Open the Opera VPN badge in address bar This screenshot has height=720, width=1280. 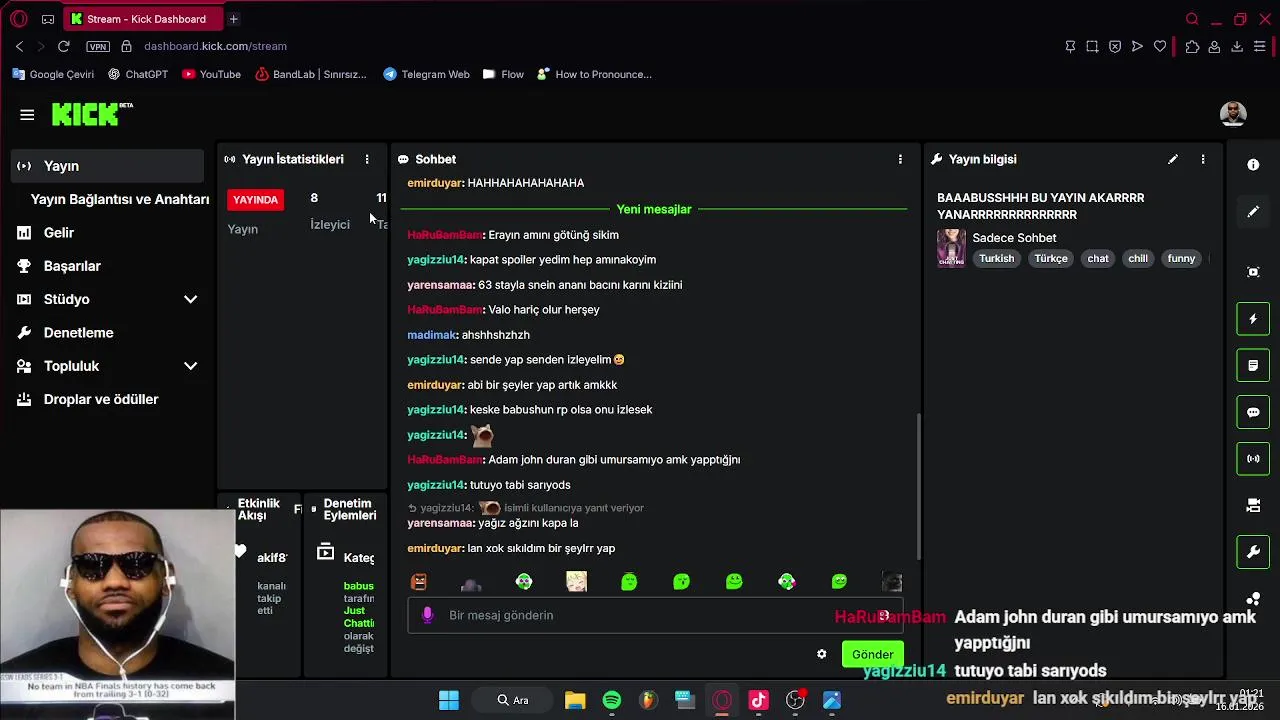(98, 46)
